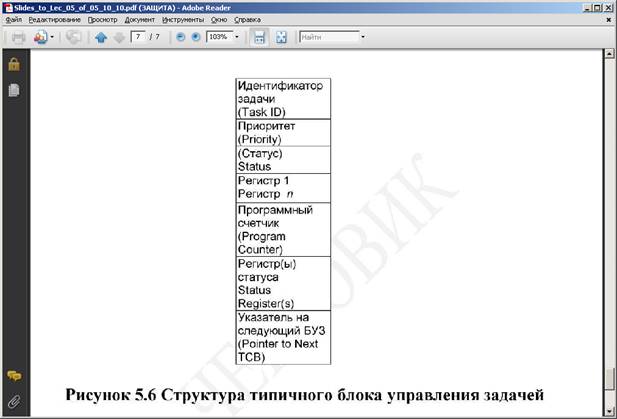617x419 pixels.
Task: Go to next page with down arrow
Action: pyautogui.click(x=119, y=37)
